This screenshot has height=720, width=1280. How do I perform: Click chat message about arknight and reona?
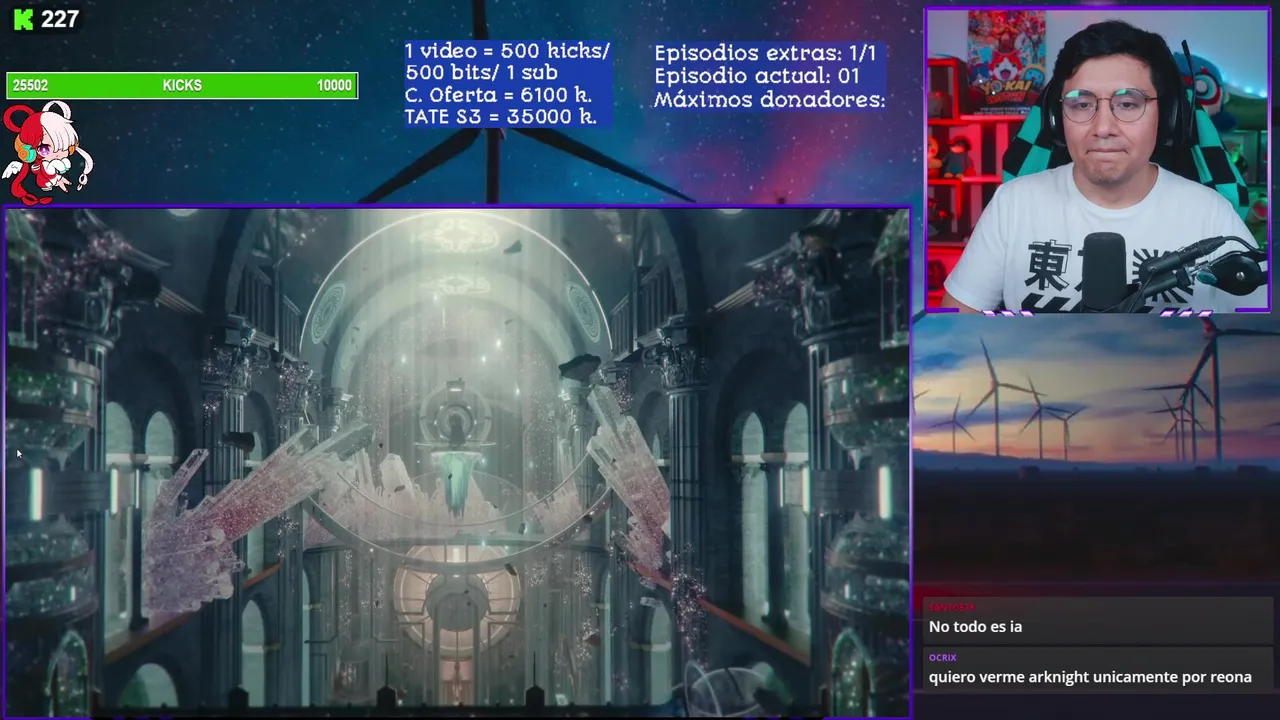point(1090,677)
